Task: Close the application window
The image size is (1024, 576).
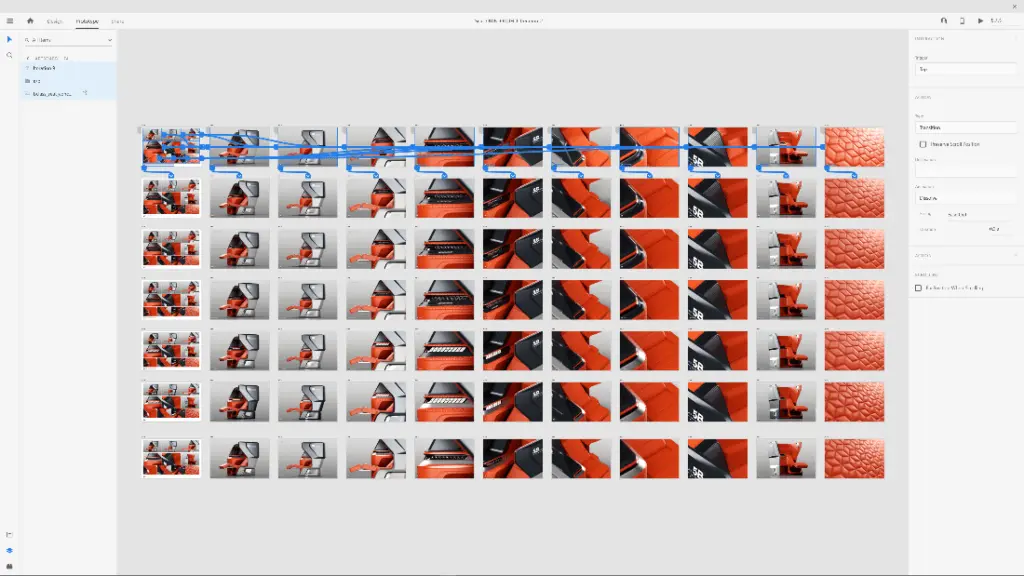Action: 1014,6
